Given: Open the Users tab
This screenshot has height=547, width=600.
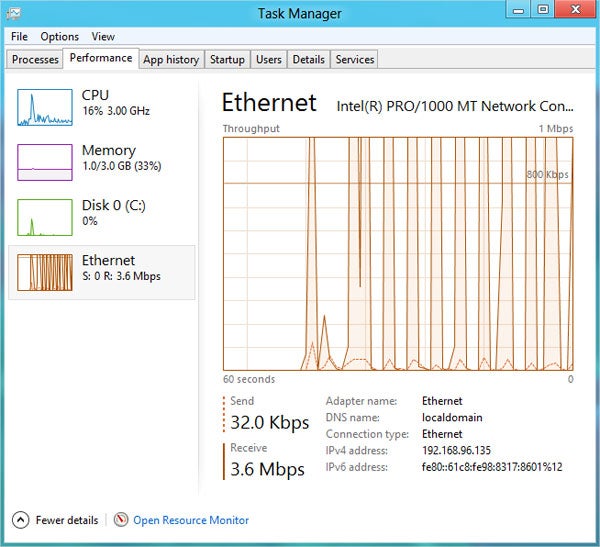Looking at the screenshot, I should click(268, 60).
